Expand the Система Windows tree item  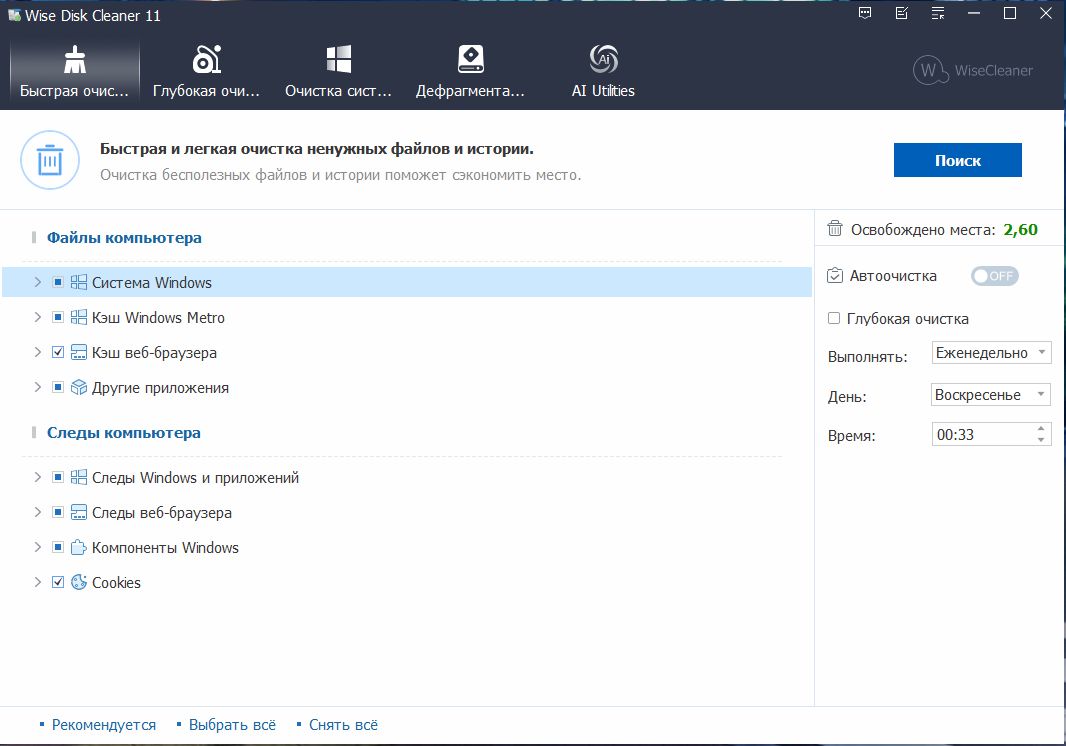click(38, 283)
